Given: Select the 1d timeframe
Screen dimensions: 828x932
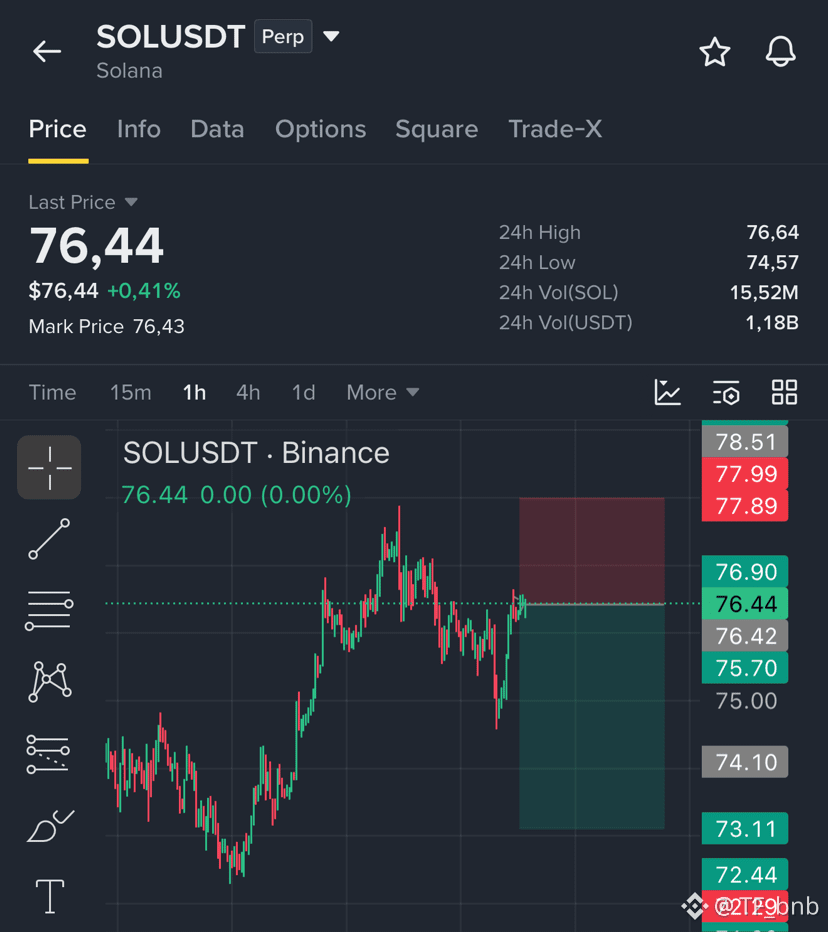Looking at the screenshot, I should [303, 392].
